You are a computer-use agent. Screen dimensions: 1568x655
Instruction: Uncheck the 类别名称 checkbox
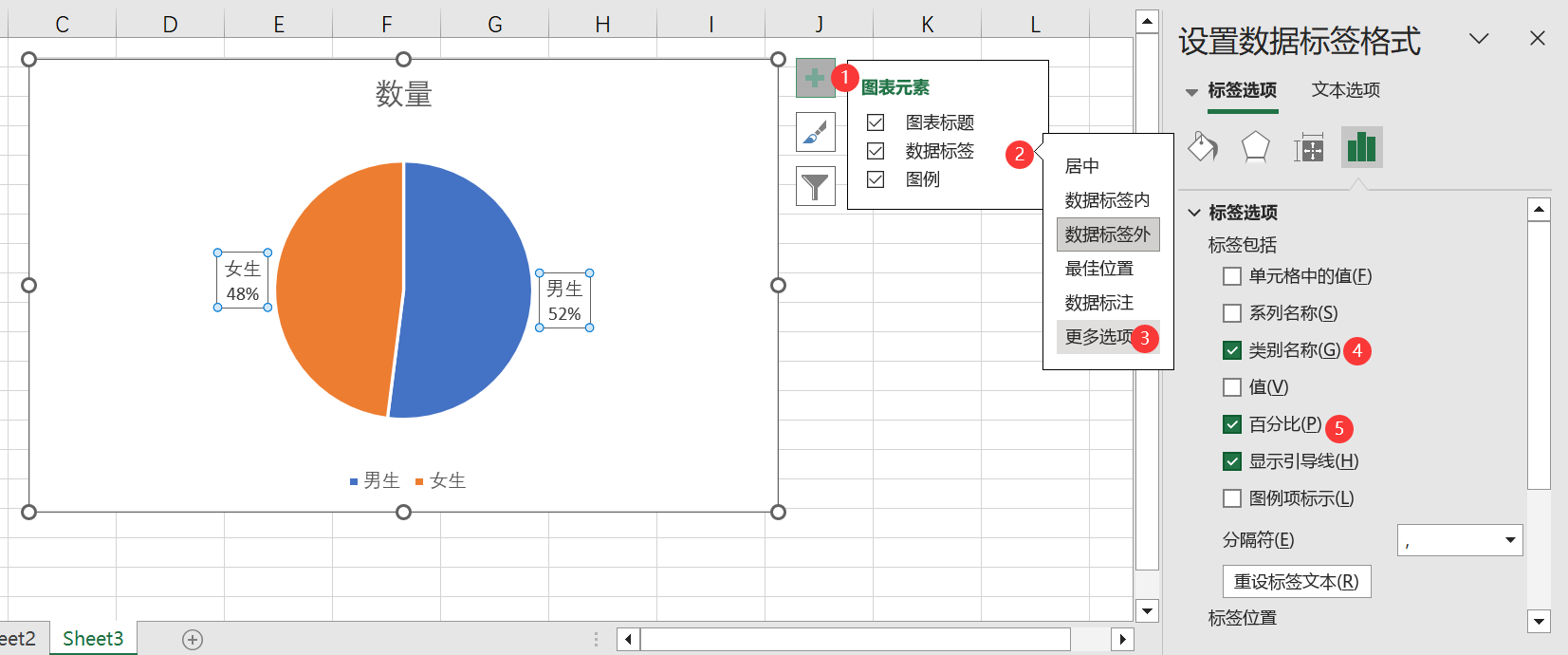tap(1232, 350)
